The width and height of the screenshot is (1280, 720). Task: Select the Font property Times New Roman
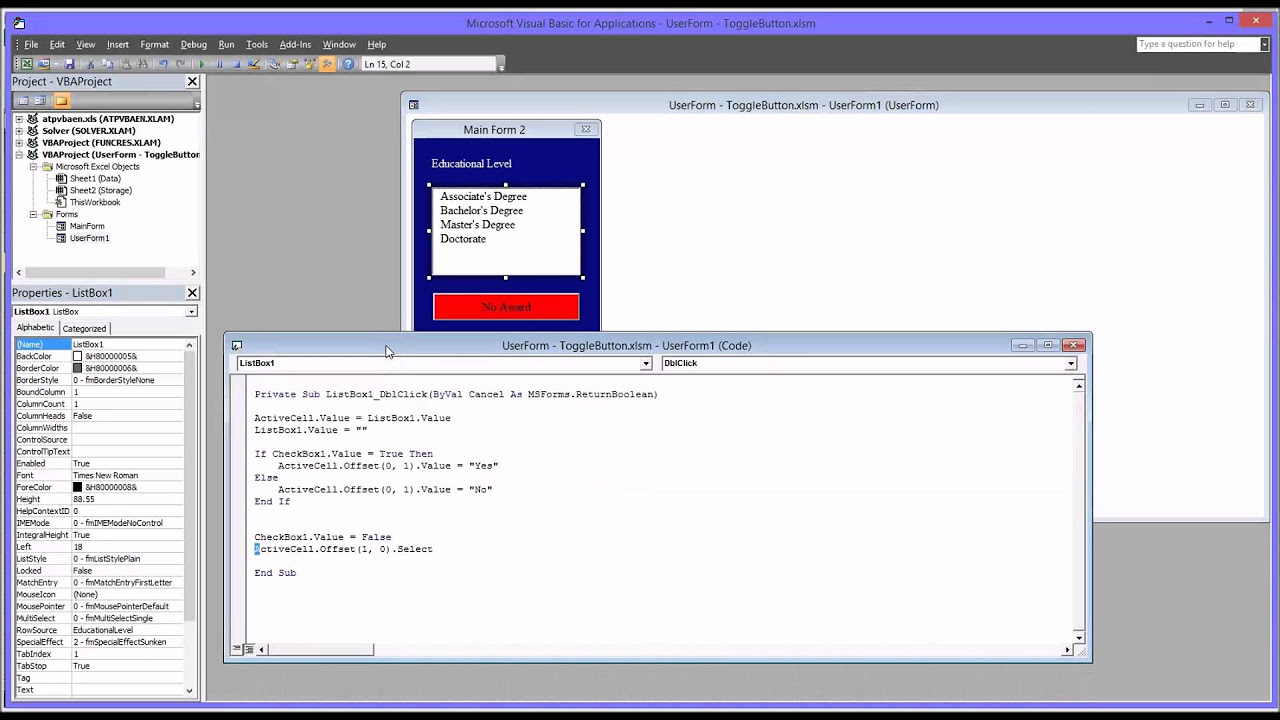(127, 475)
